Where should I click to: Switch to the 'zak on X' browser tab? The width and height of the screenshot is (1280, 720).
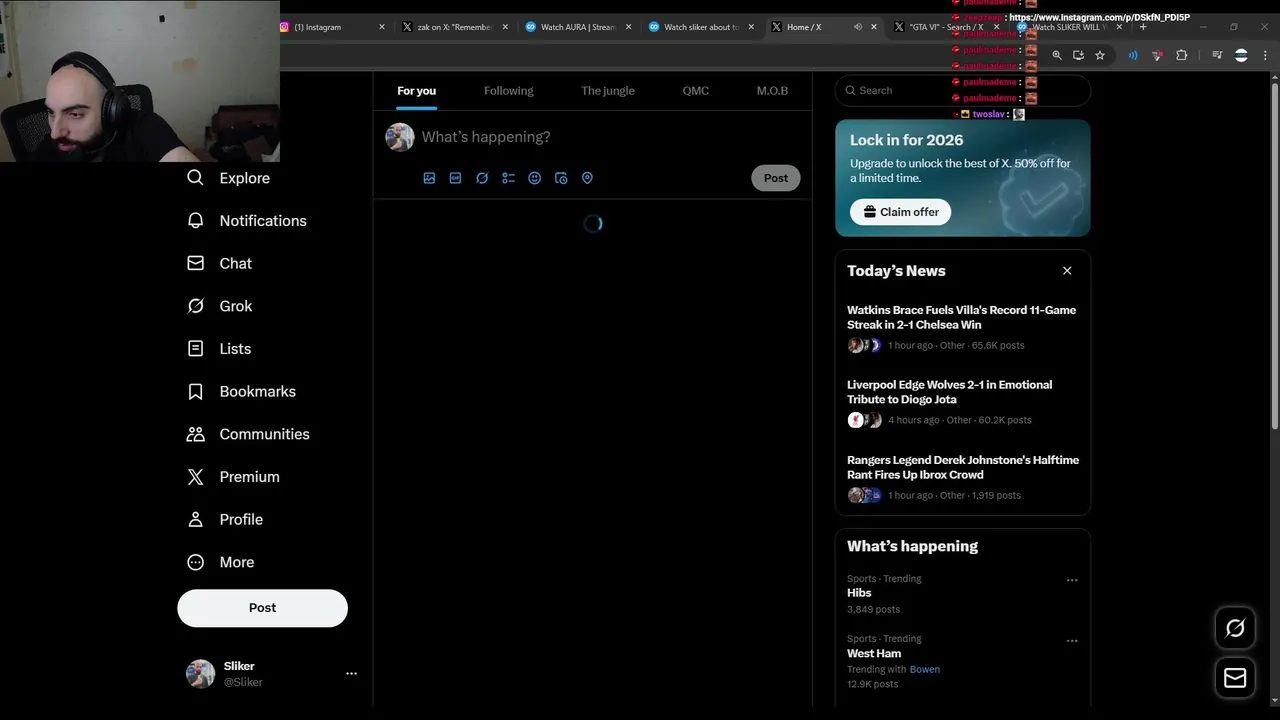pyautogui.click(x=455, y=27)
